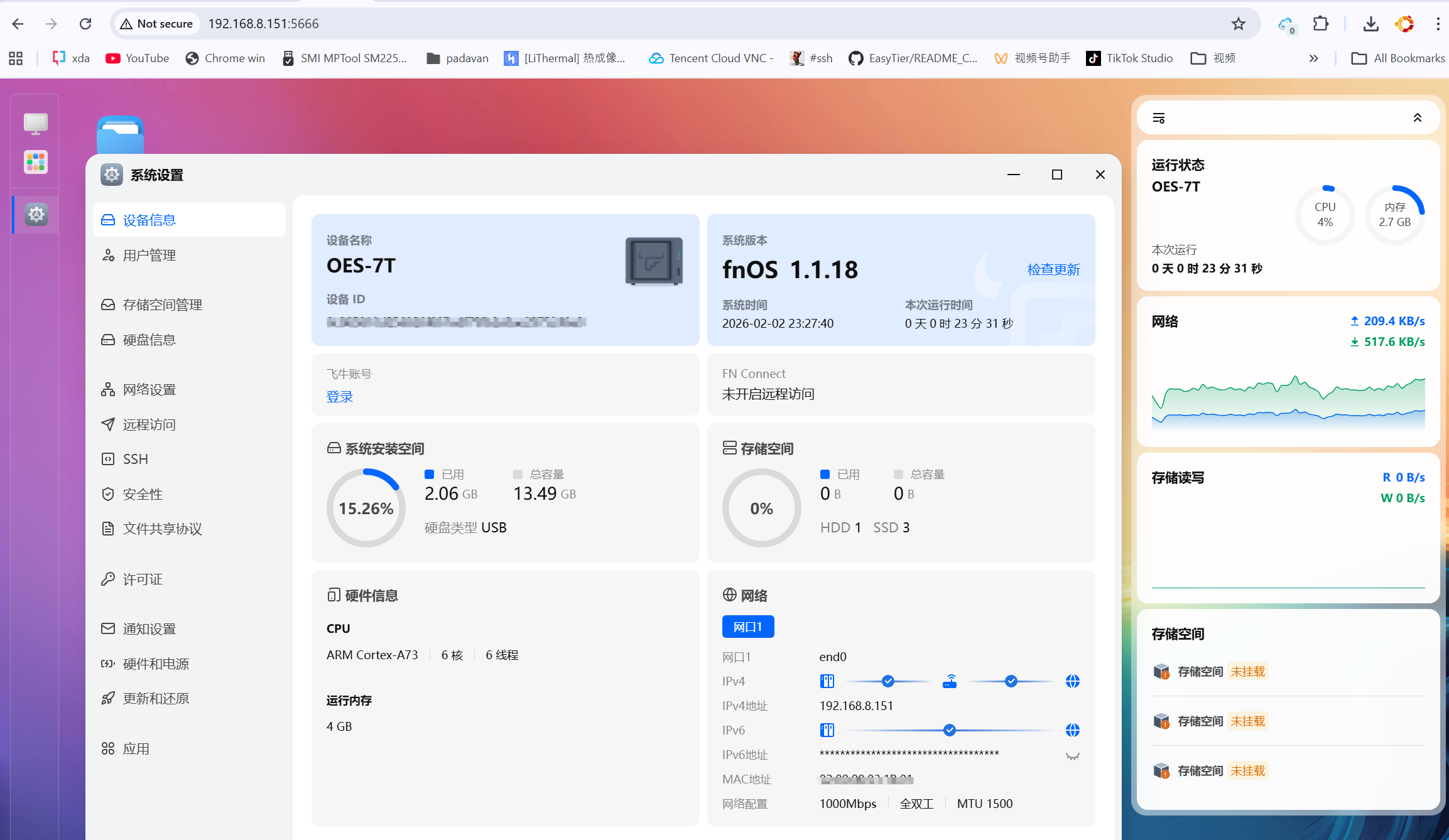The image size is (1449, 840).
Task: Expand hidden bookmarks overflow arrow
Action: 1313,58
